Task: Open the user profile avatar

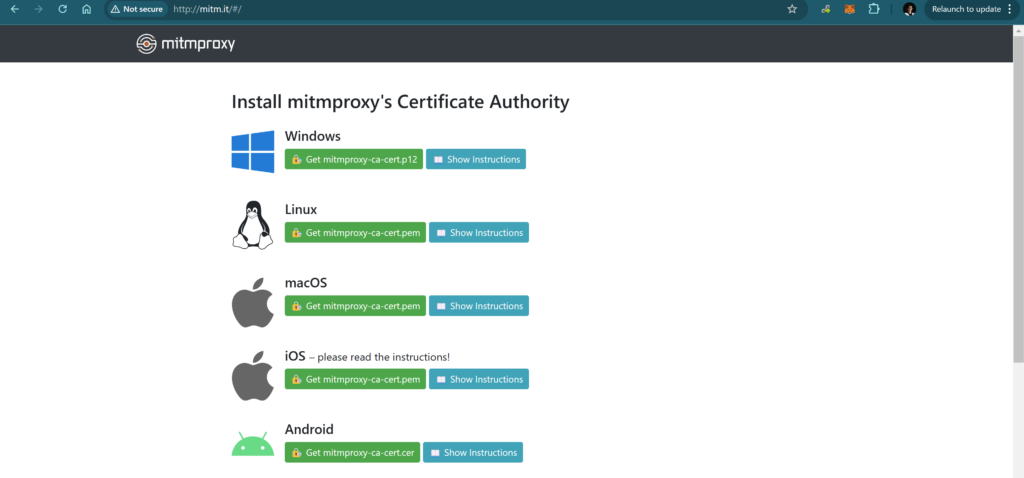Action: pos(909,9)
